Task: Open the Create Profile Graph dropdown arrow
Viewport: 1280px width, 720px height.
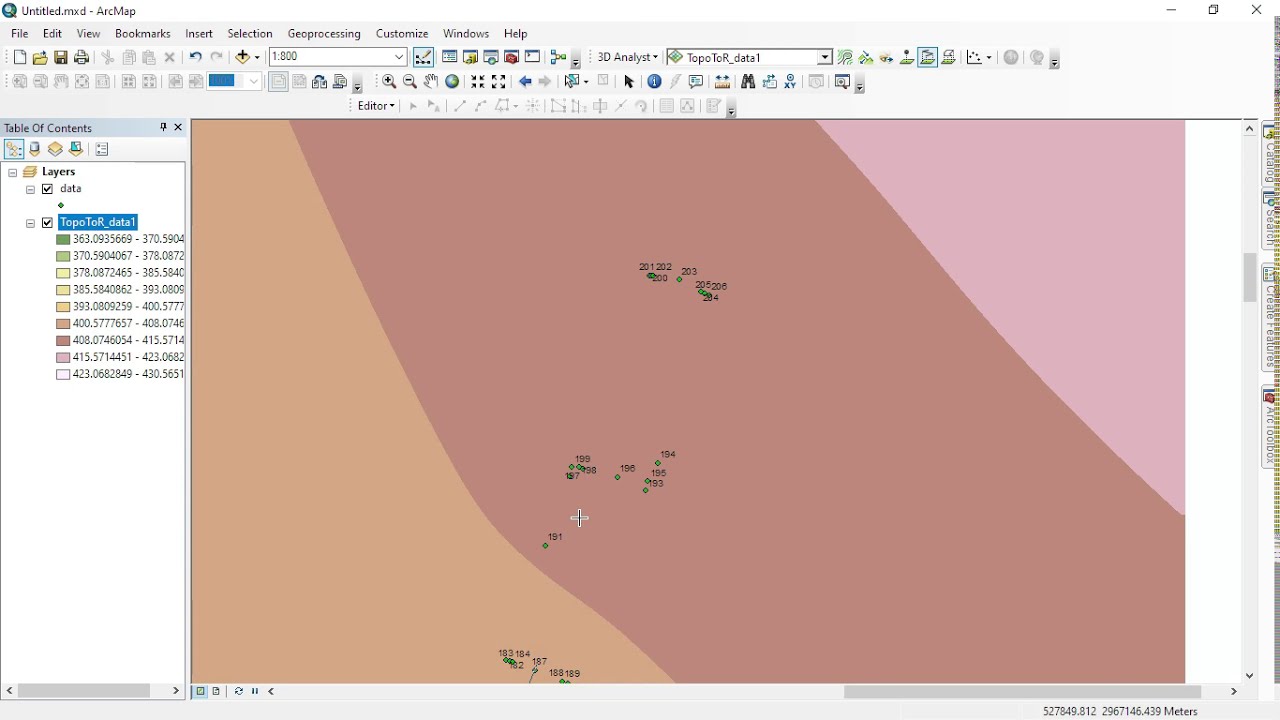Action: pyautogui.click(x=988, y=57)
